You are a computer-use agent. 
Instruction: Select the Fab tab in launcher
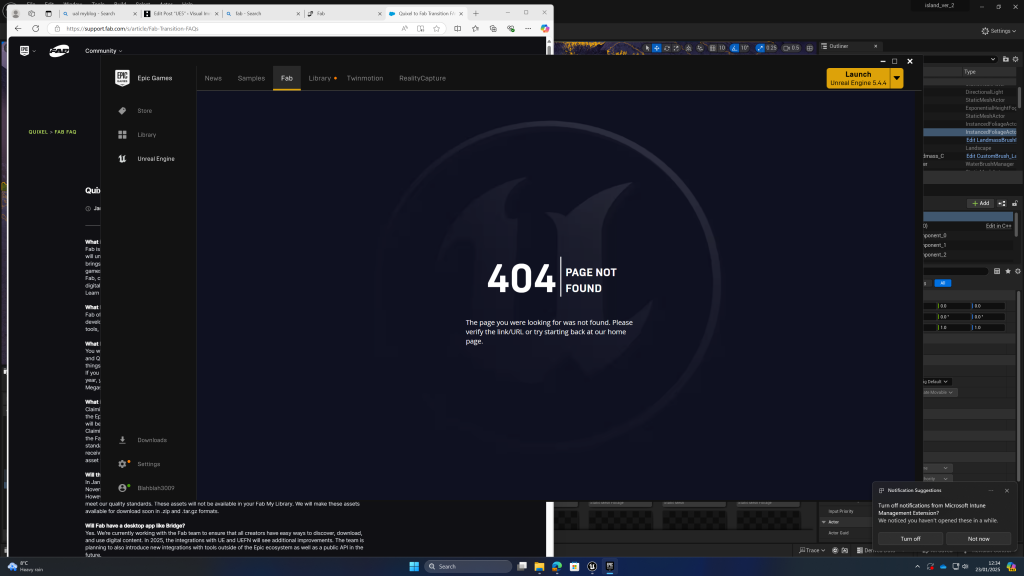coord(287,78)
